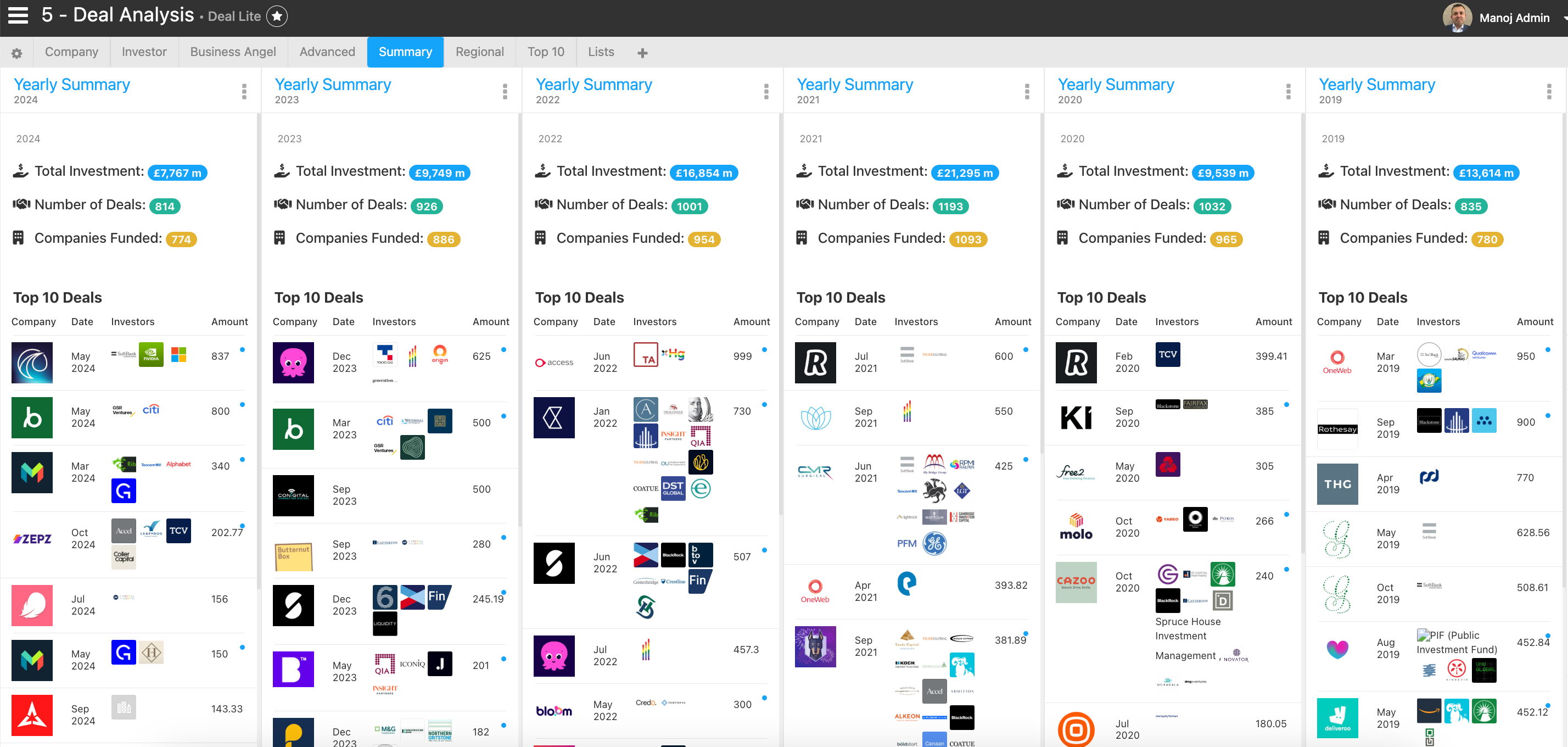This screenshot has height=747, width=1568.
Task: Click the Deliveroo company logo
Action: tap(1337, 718)
